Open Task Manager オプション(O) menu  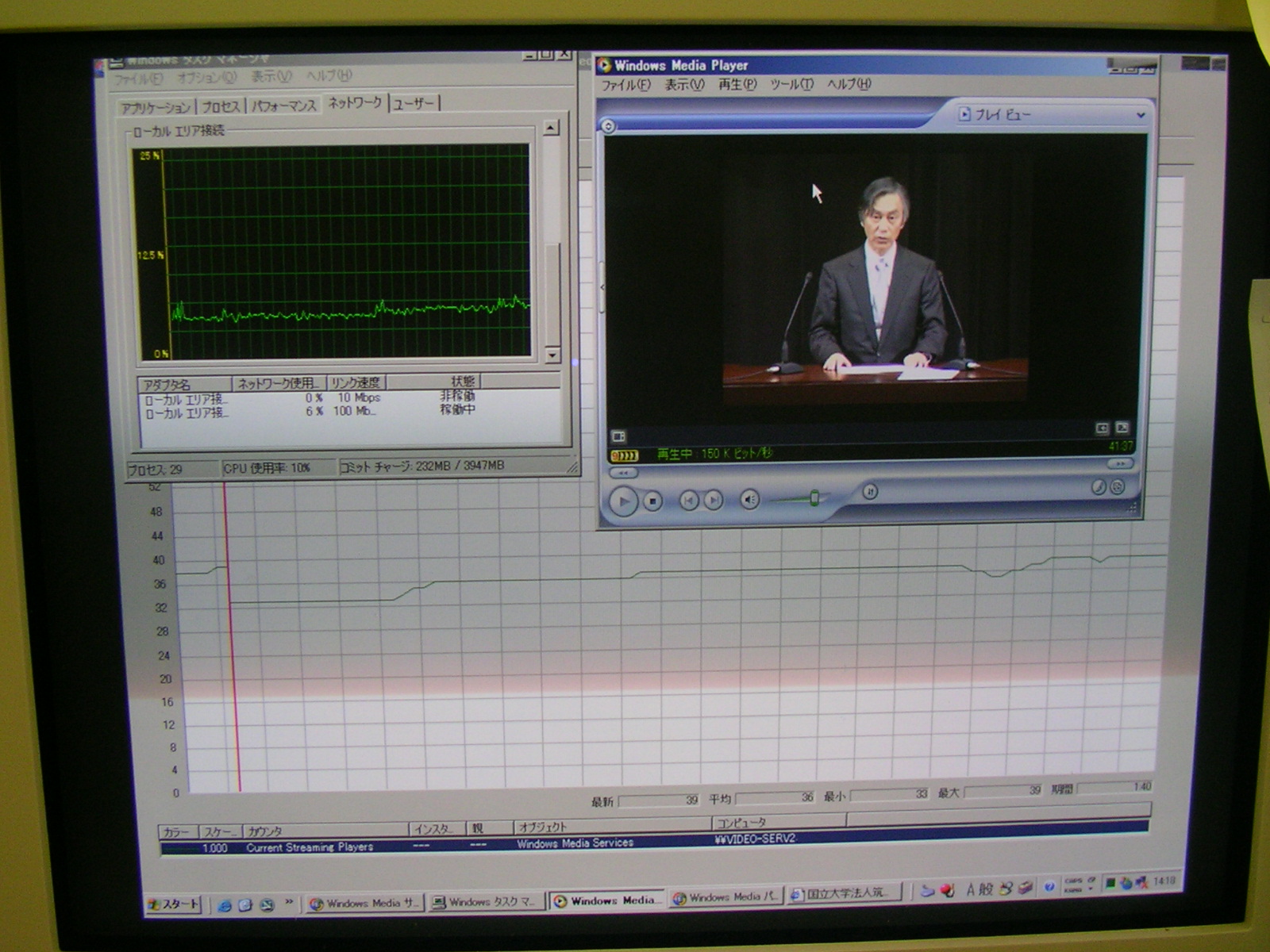(x=206, y=78)
